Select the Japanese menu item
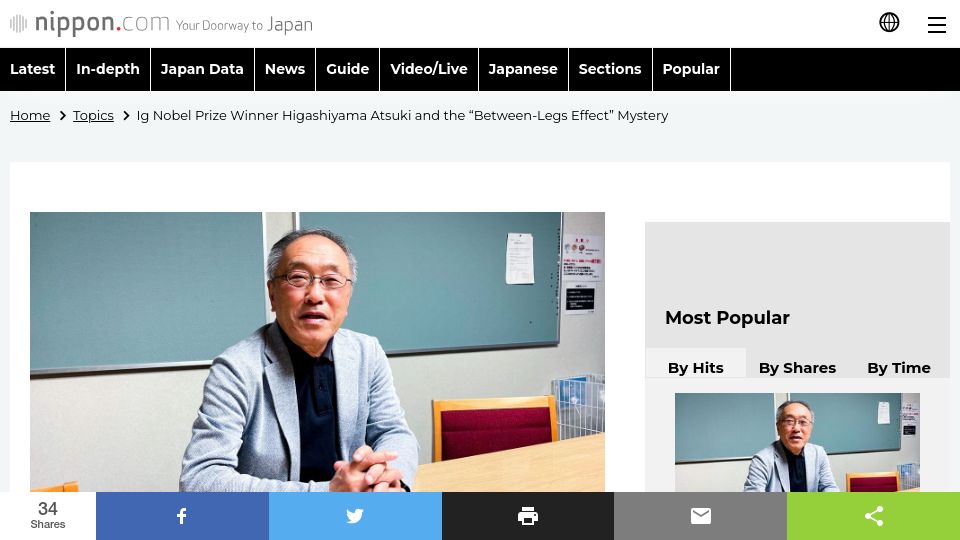This screenshot has height=540, width=960. 523,69
